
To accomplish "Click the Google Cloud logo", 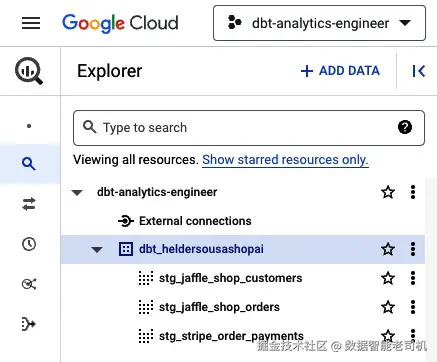I will (120, 23).
